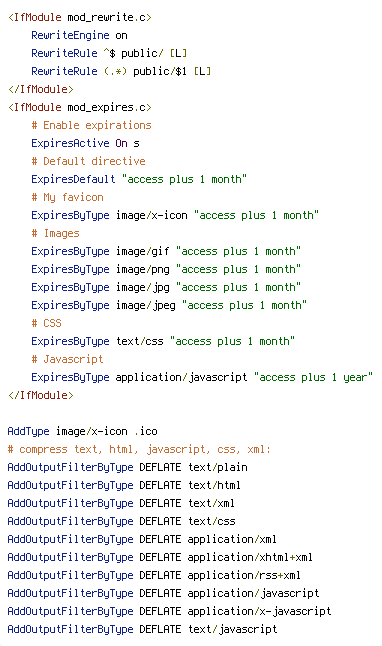Click the 'access plus 1 year' string

pyautogui.click(x=314, y=377)
